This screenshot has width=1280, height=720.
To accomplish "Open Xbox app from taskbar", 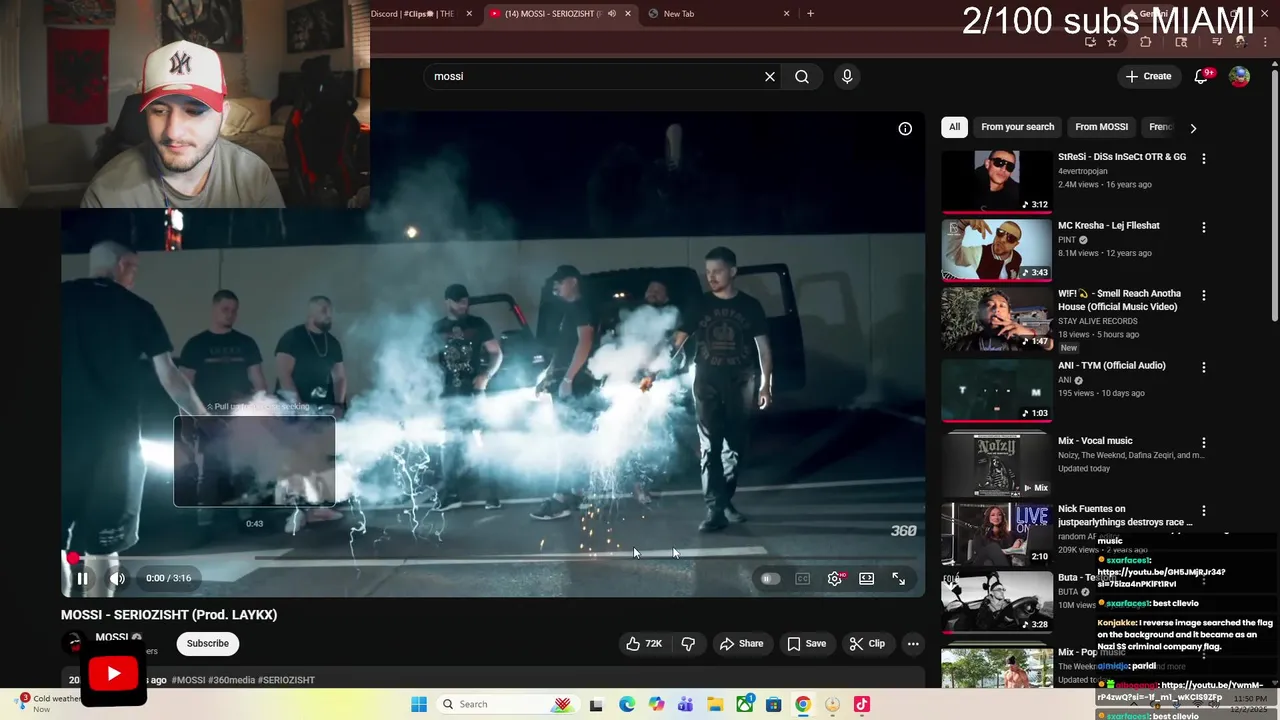I will point(744,704).
